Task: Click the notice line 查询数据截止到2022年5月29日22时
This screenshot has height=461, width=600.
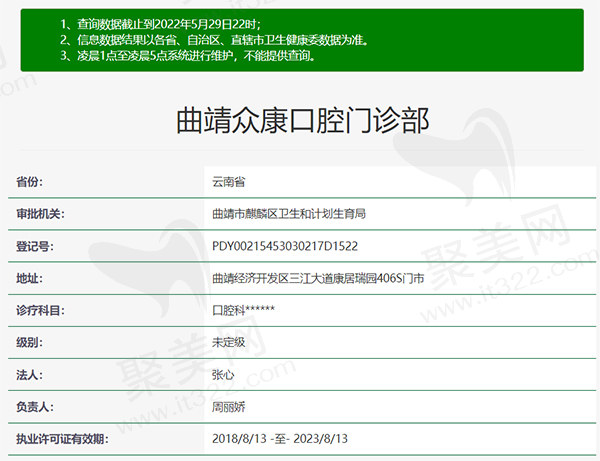Action: pyautogui.click(x=160, y=24)
